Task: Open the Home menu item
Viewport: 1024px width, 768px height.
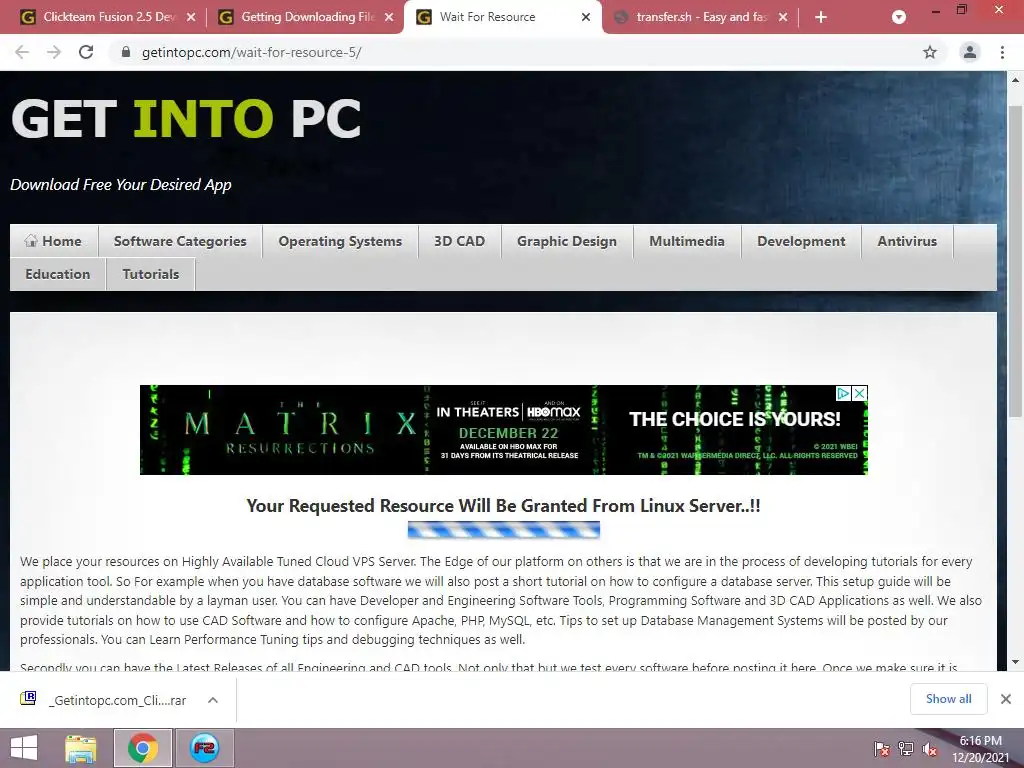Action: pyautogui.click(x=54, y=241)
